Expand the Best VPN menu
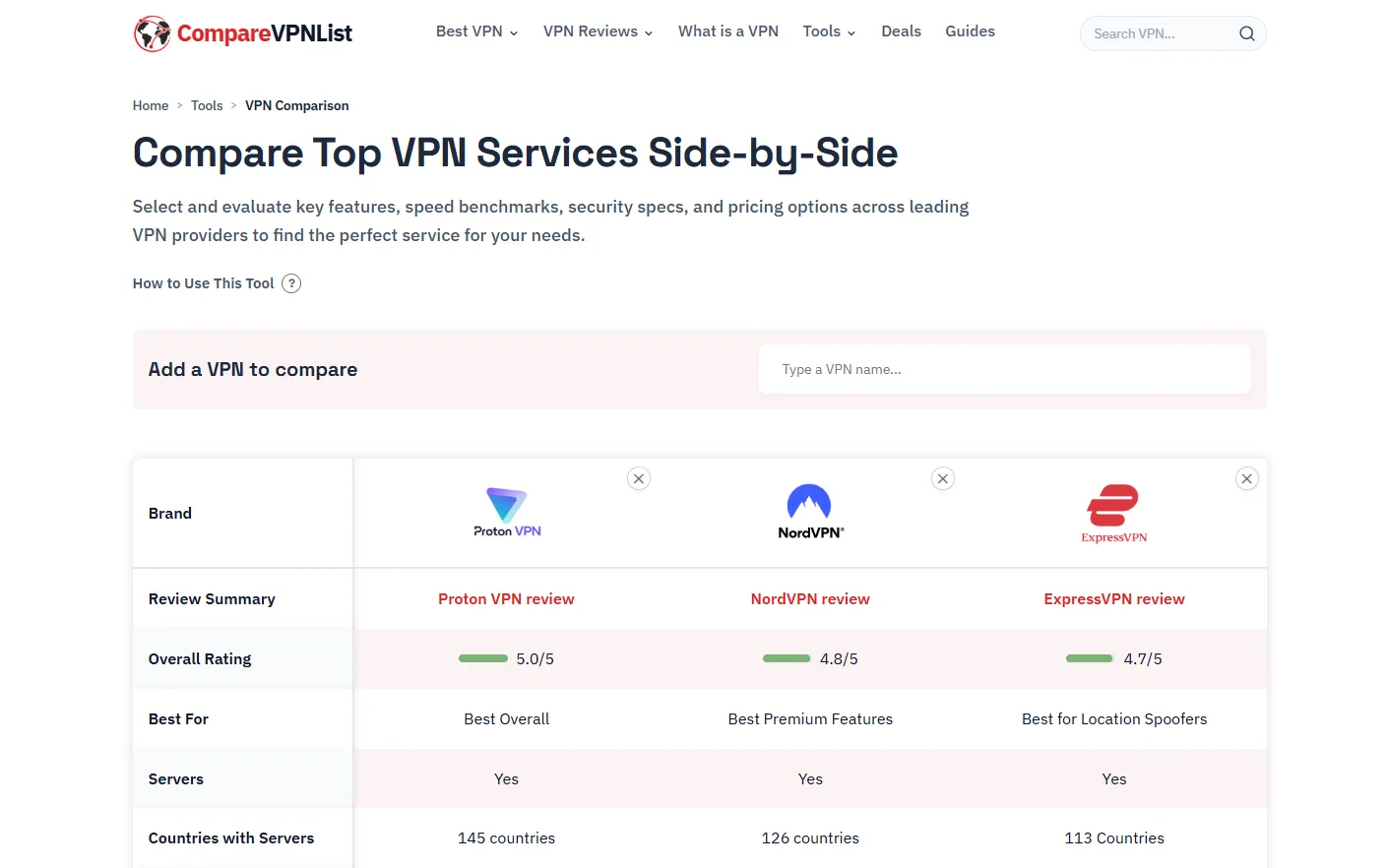The height and width of the screenshot is (868, 1387). click(476, 31)
